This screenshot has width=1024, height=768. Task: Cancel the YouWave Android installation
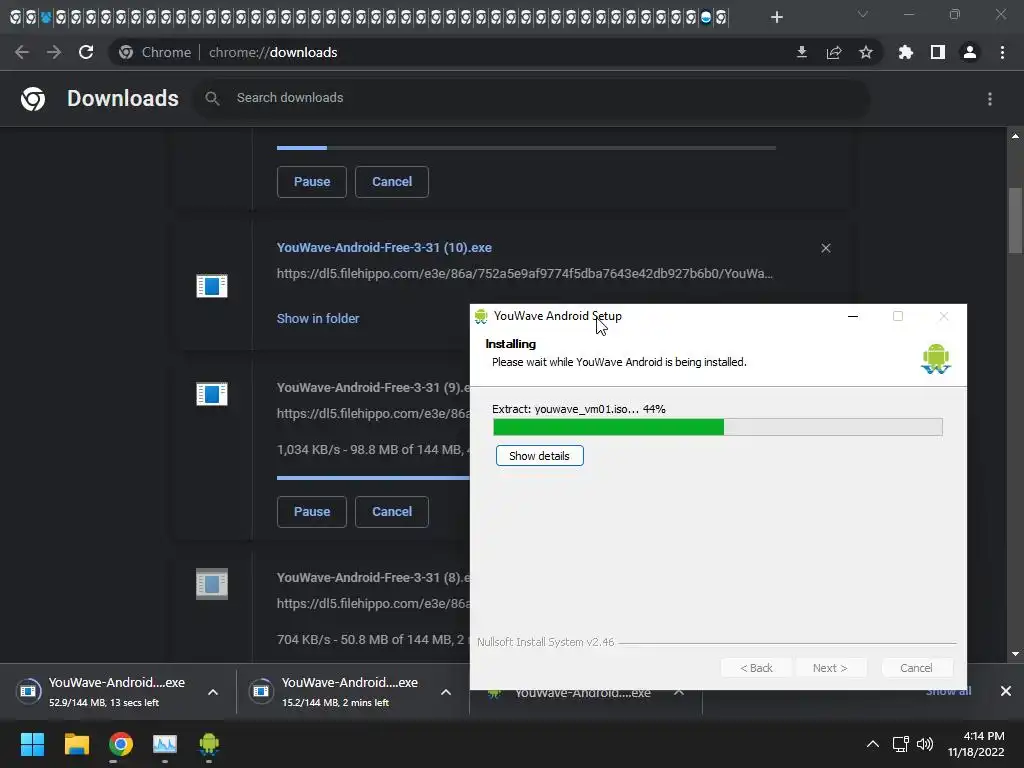916,667
